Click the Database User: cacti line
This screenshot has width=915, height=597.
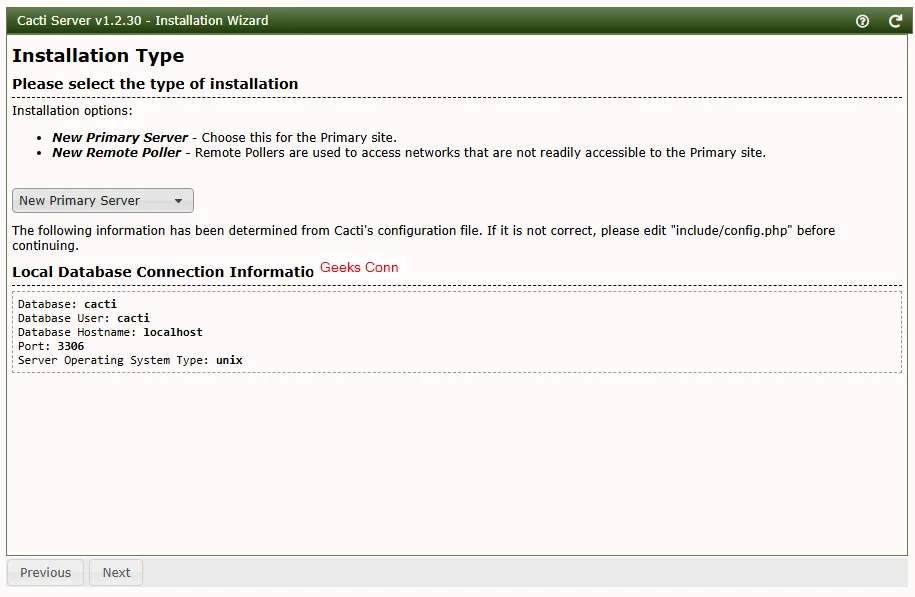click(x=84, y=318)
